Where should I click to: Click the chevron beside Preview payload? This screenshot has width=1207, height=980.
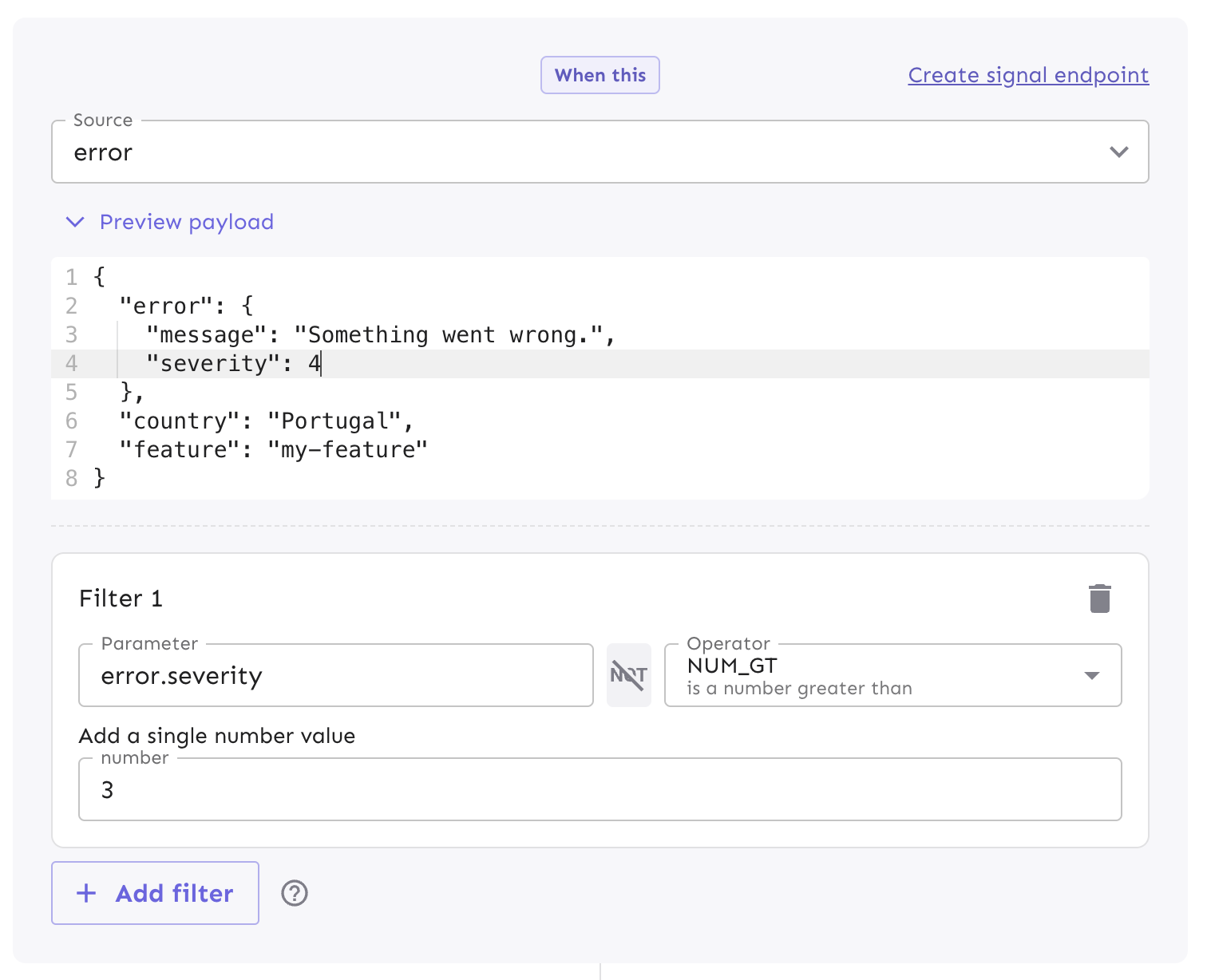[x=74, y=222]
